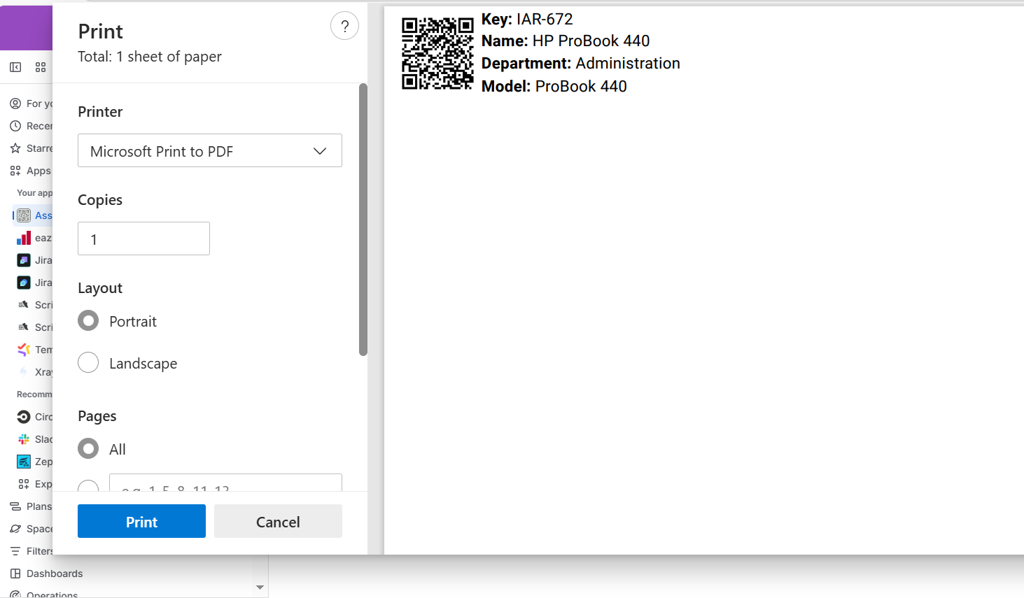Screen dimensions: 1024x598
Task: Open the Explore apps icon in sidebar
Action: tap(24, 484)
